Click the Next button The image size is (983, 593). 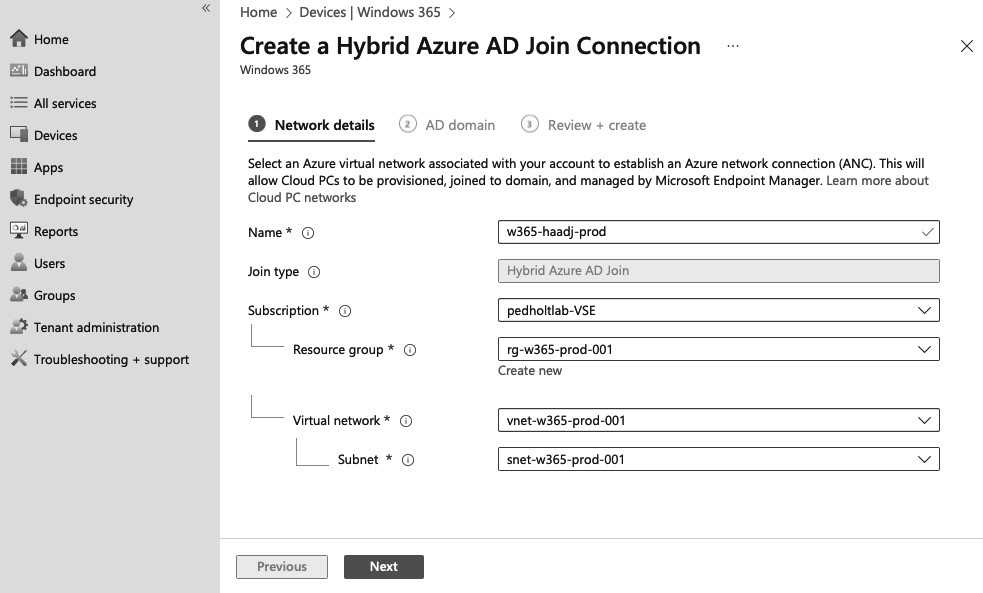point(384,567)
